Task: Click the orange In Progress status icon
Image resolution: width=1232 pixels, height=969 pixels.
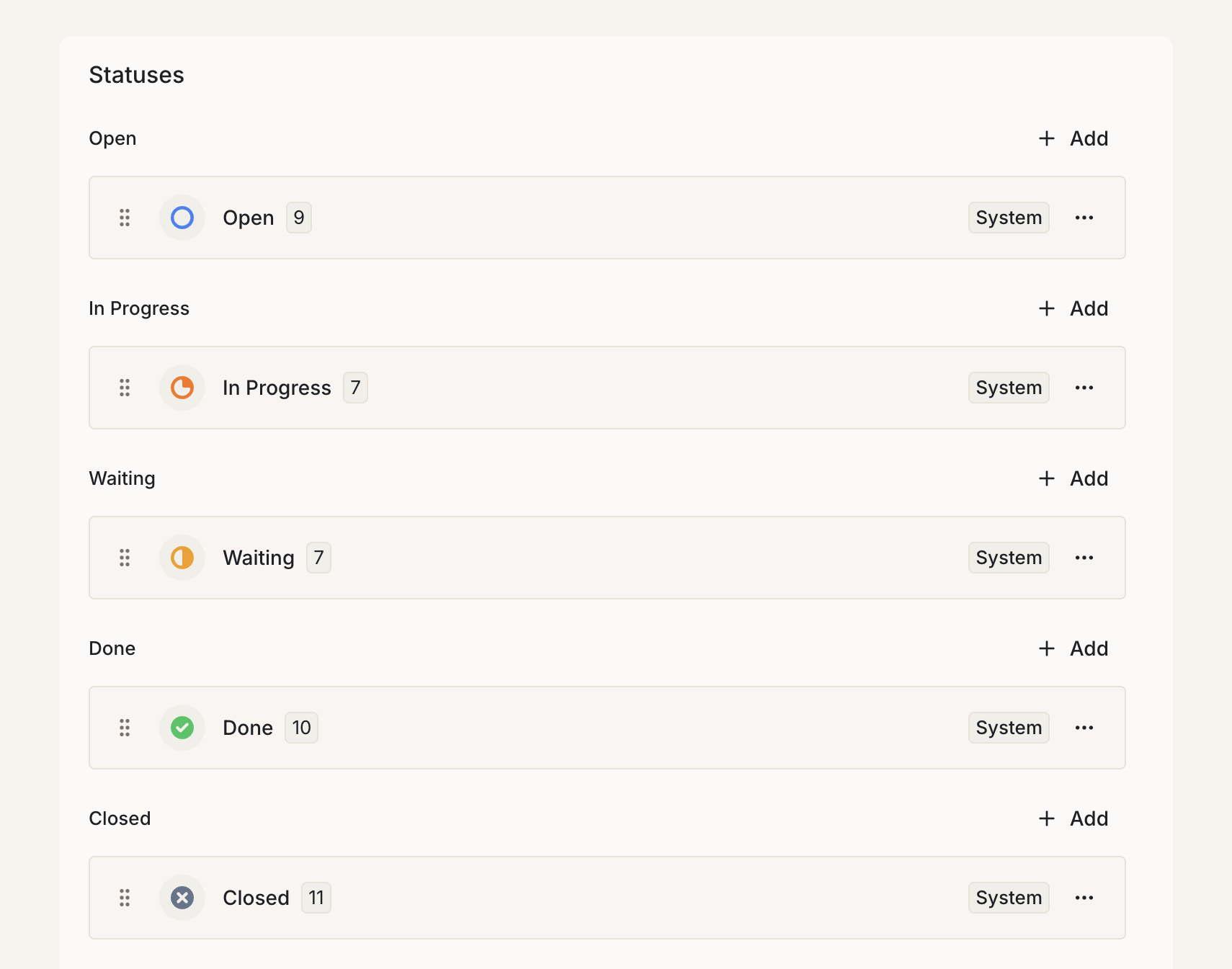Action: [x=182, y=388]
